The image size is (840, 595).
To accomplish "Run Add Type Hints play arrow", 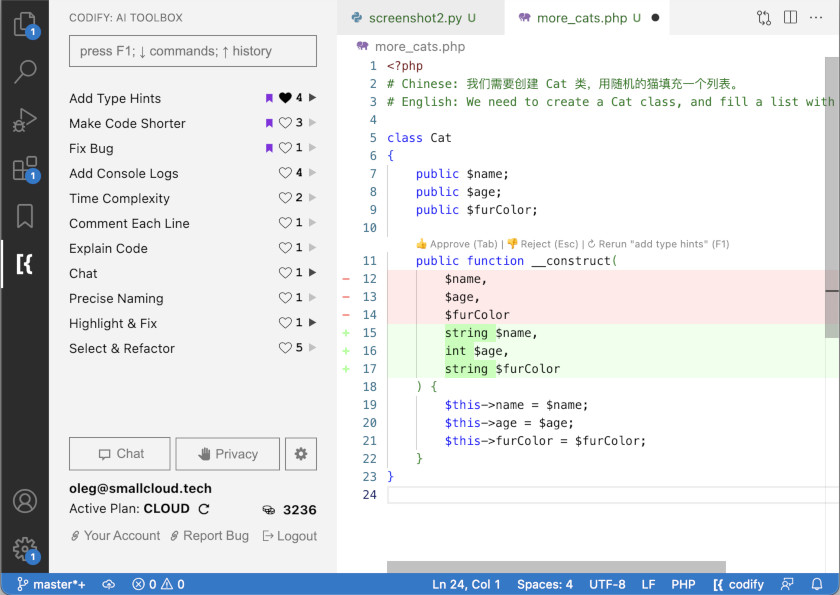I will click(312, 97).
